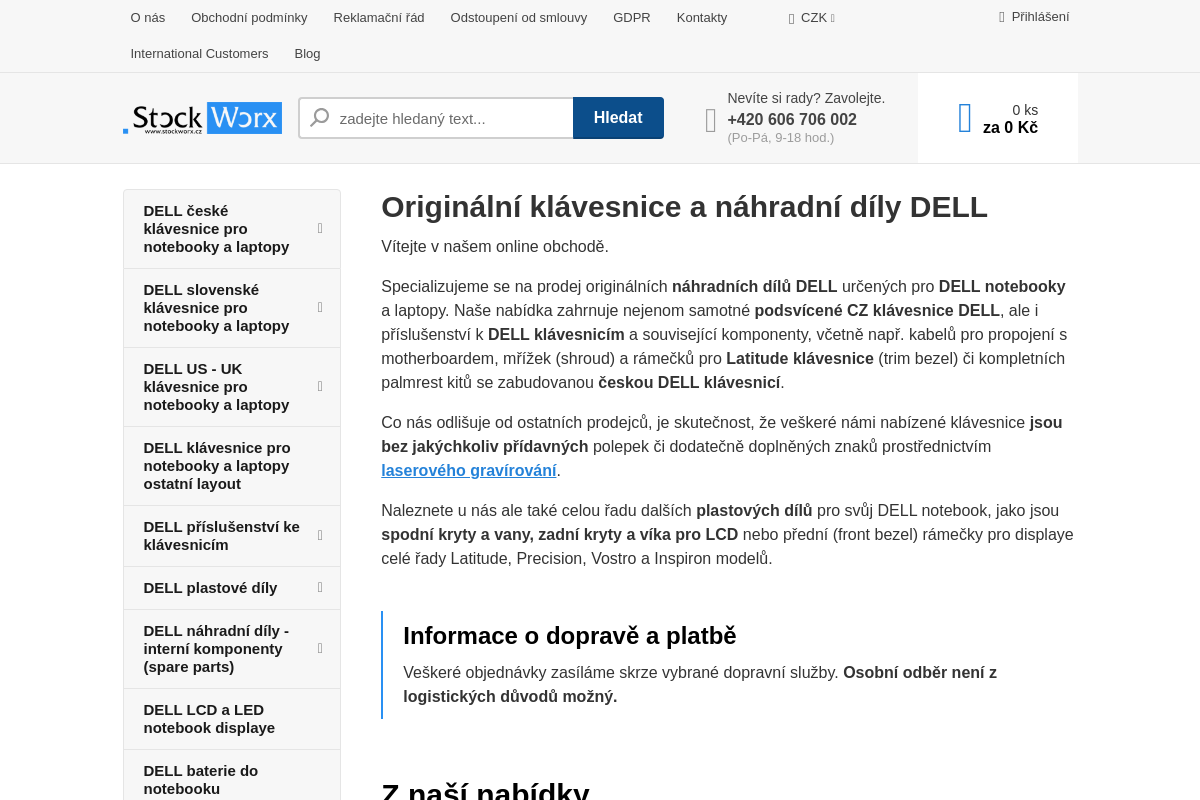Screen dimensions: 1200x800
Task: Expand DELL slovenské klávesnice category
Action: (x=320, y=307)
